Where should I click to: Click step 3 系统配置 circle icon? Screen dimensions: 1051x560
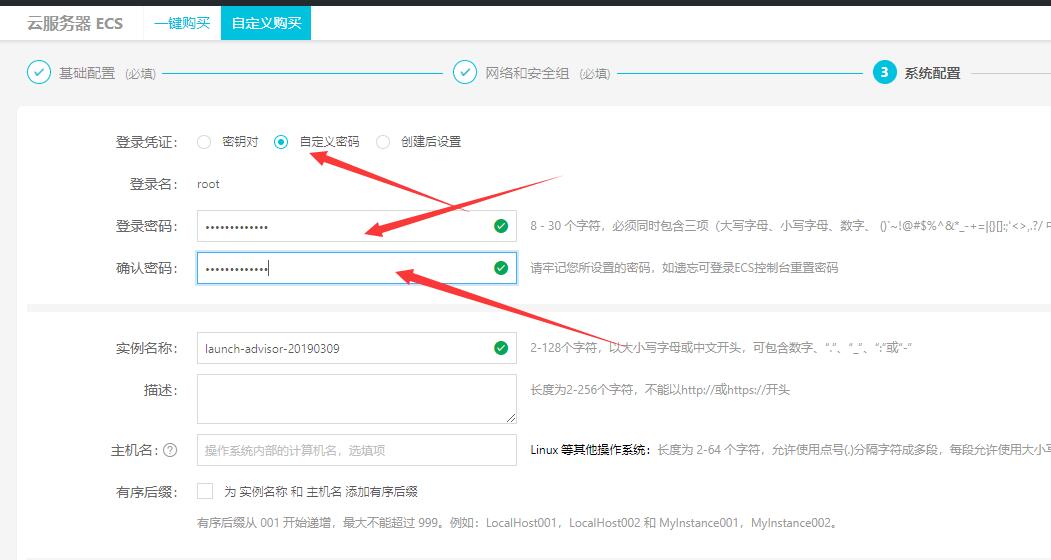coord(884,72)
